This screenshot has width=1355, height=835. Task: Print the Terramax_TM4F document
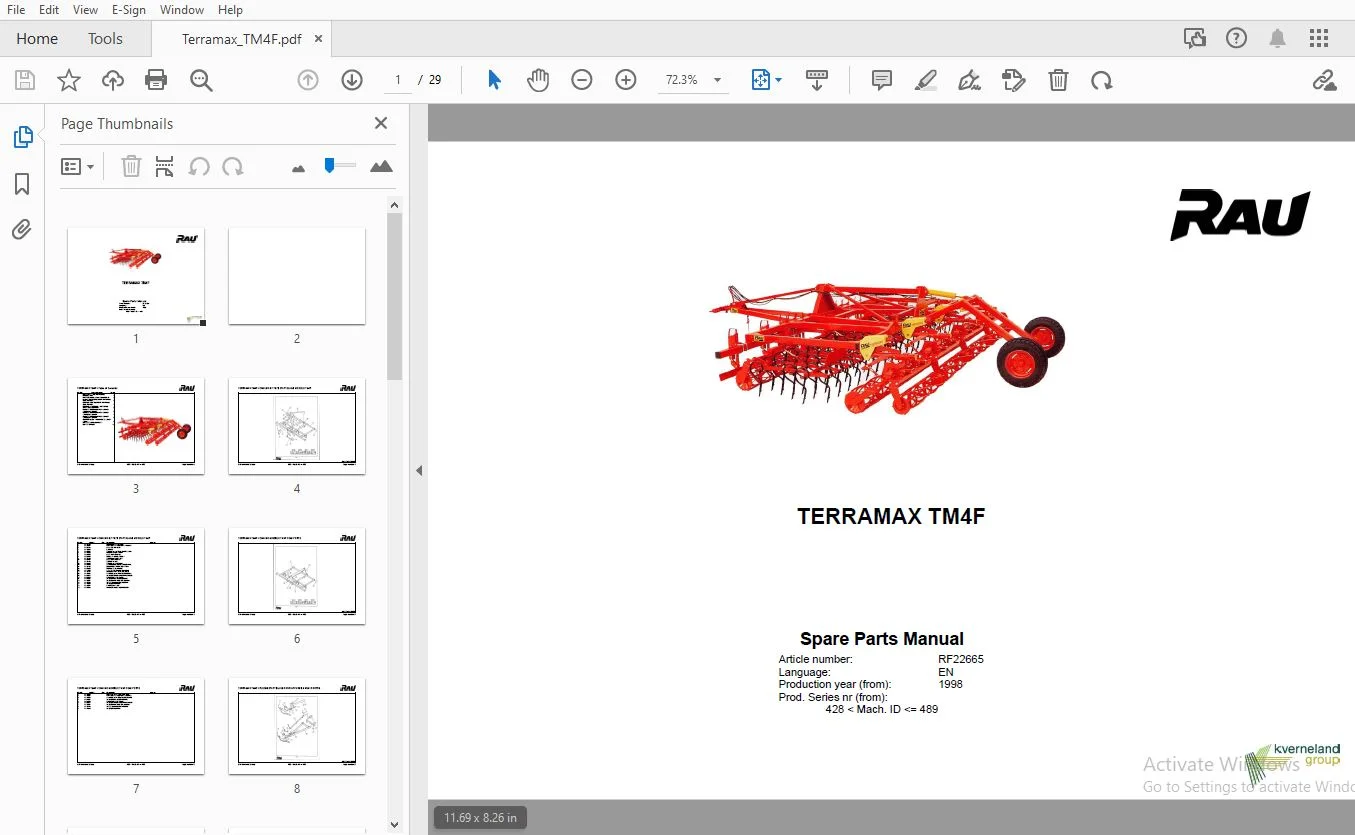(x=156, y=80)
